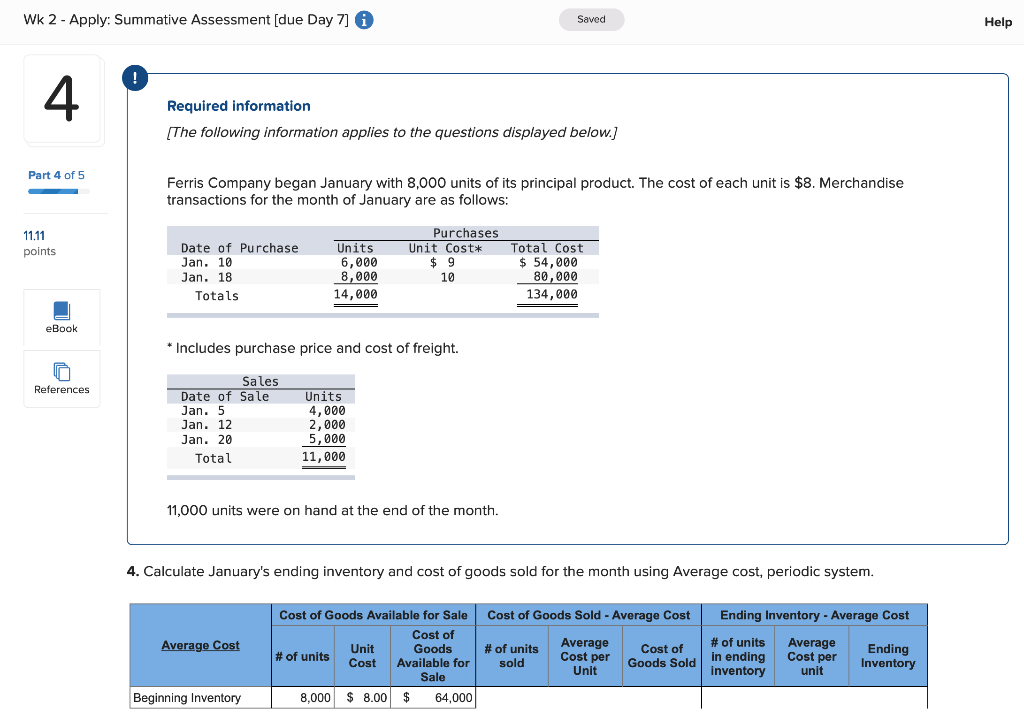This screenshot has height=717, width=1024.
Task: Click the eBook book icon in the sidebar
Action: 61,310
